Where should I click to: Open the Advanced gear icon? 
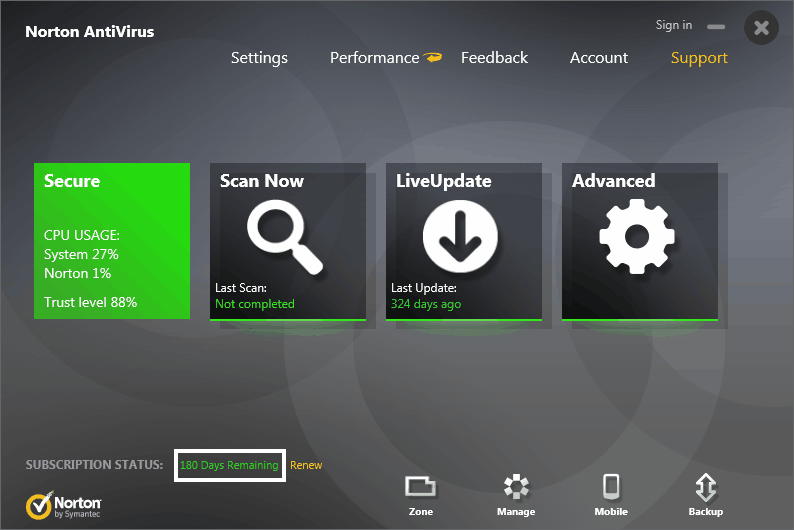tap(637, 236)
